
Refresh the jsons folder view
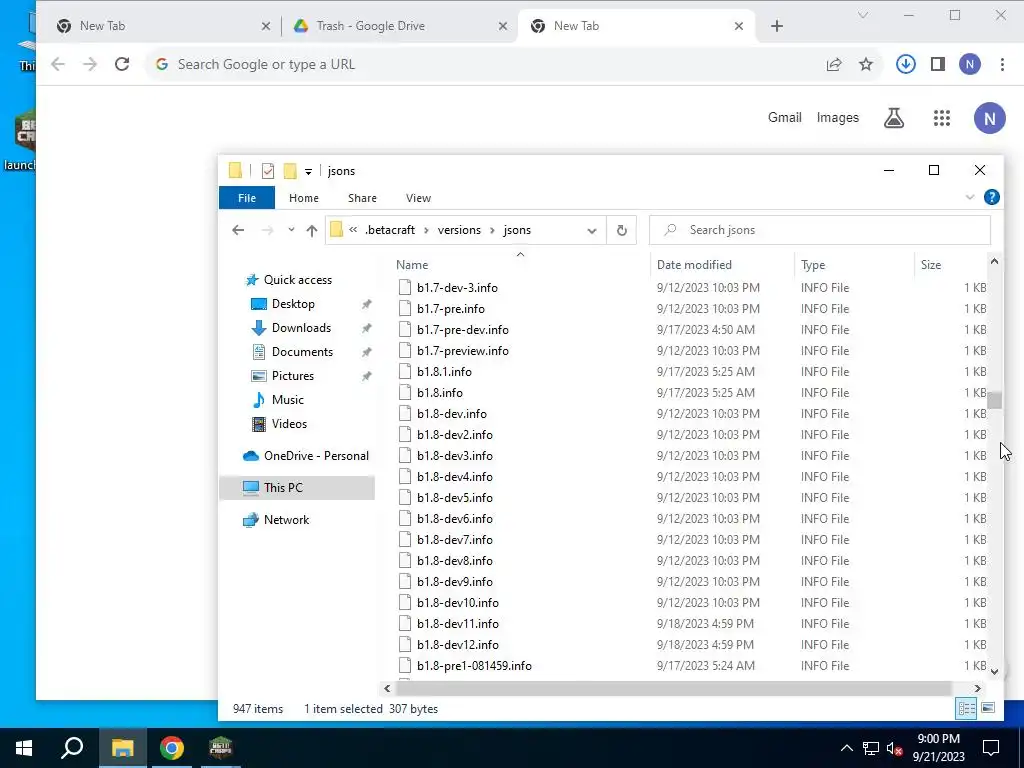coord(622,230)
